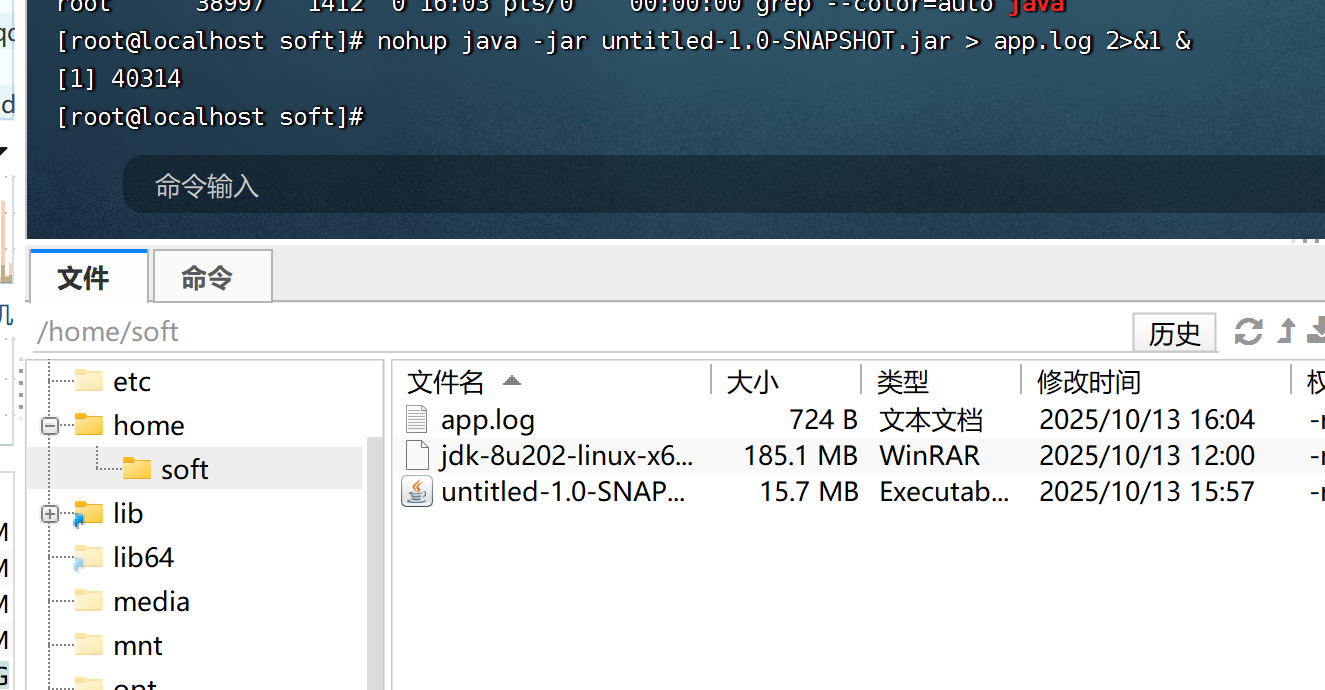Switch to the 文件 tab
The height and width of the screenshot is (690, 1325).
point(88,276)
